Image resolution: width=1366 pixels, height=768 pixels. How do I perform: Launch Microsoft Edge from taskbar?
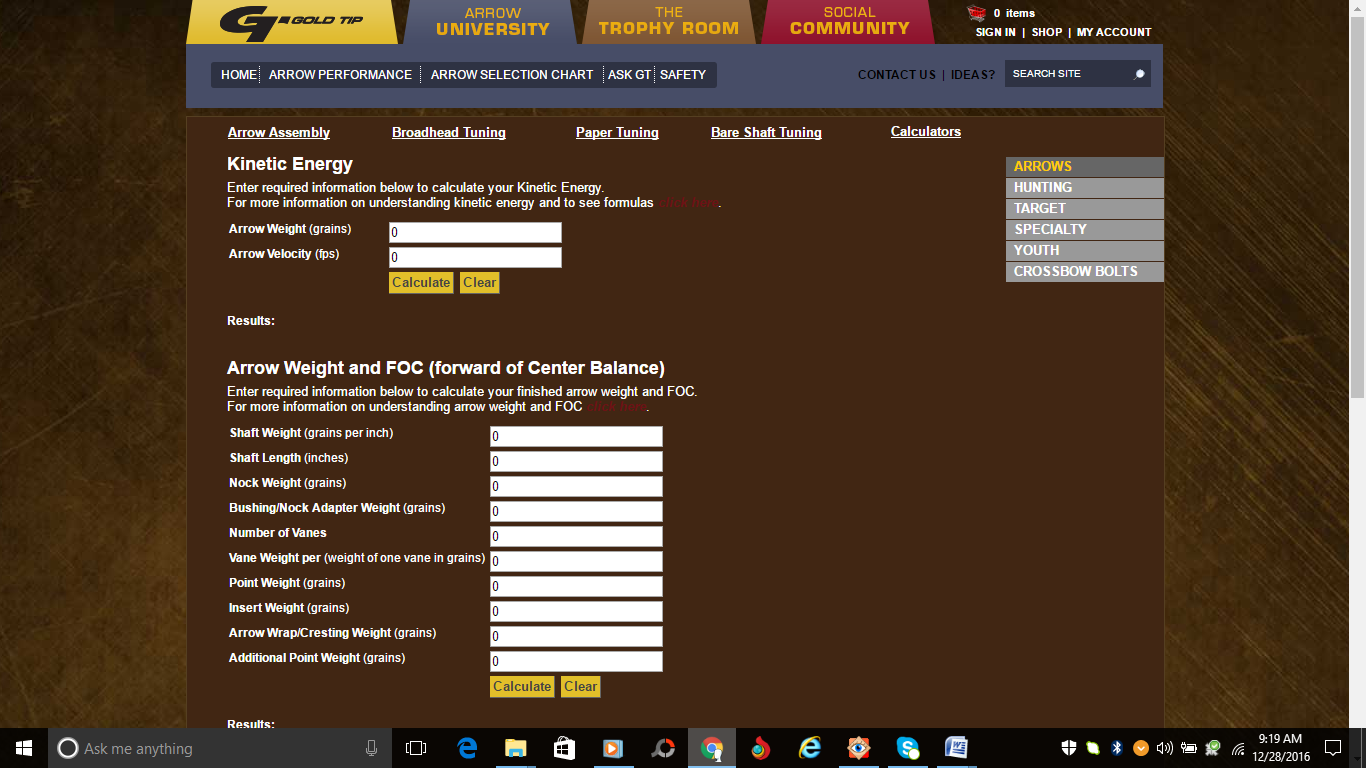(467, 748)
